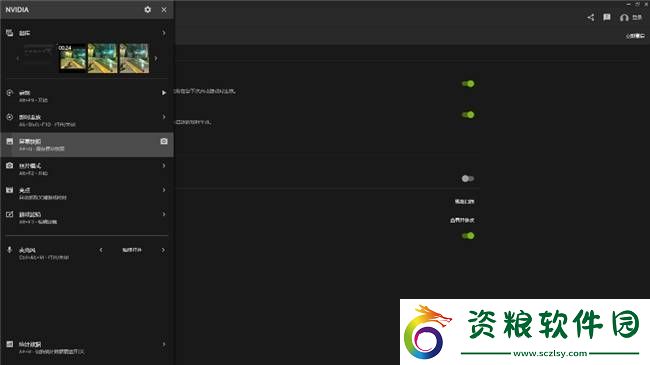650x365 pixels.
Task: Click the Instant Replay icon in the sidebar
Action: pyautogui.click(x=10, y=117)
